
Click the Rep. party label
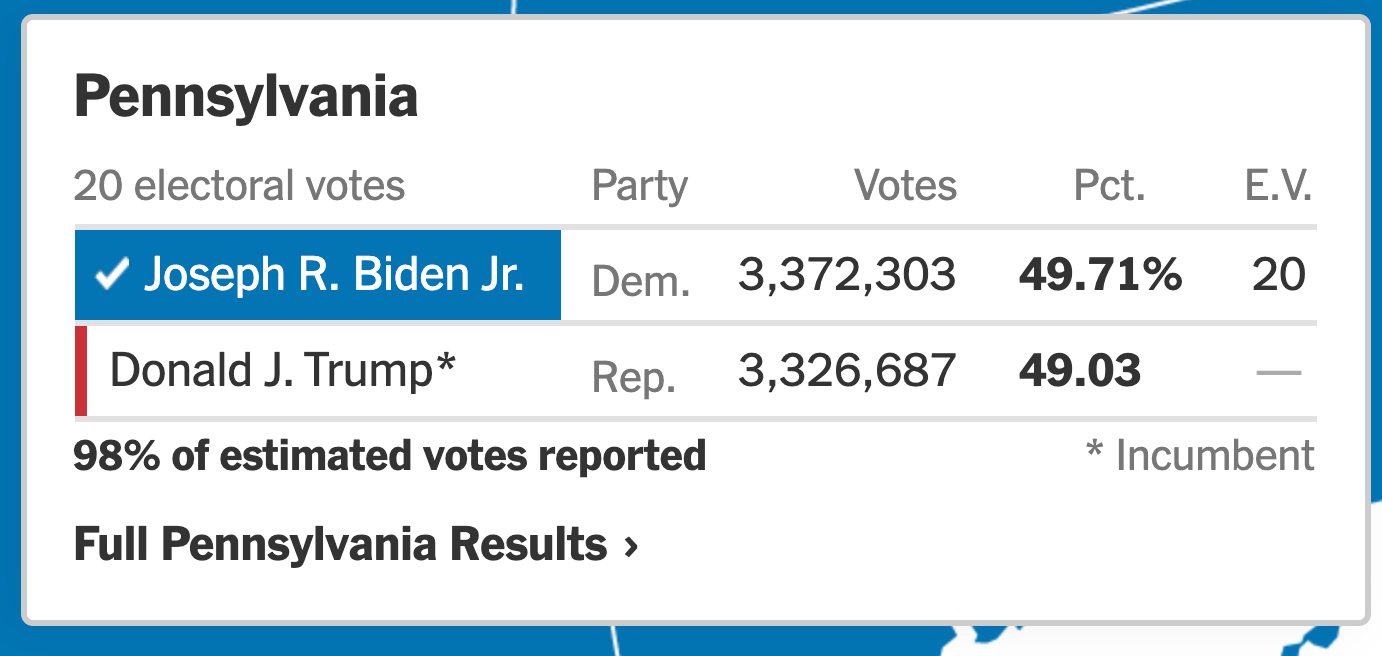tap(634, 377)
